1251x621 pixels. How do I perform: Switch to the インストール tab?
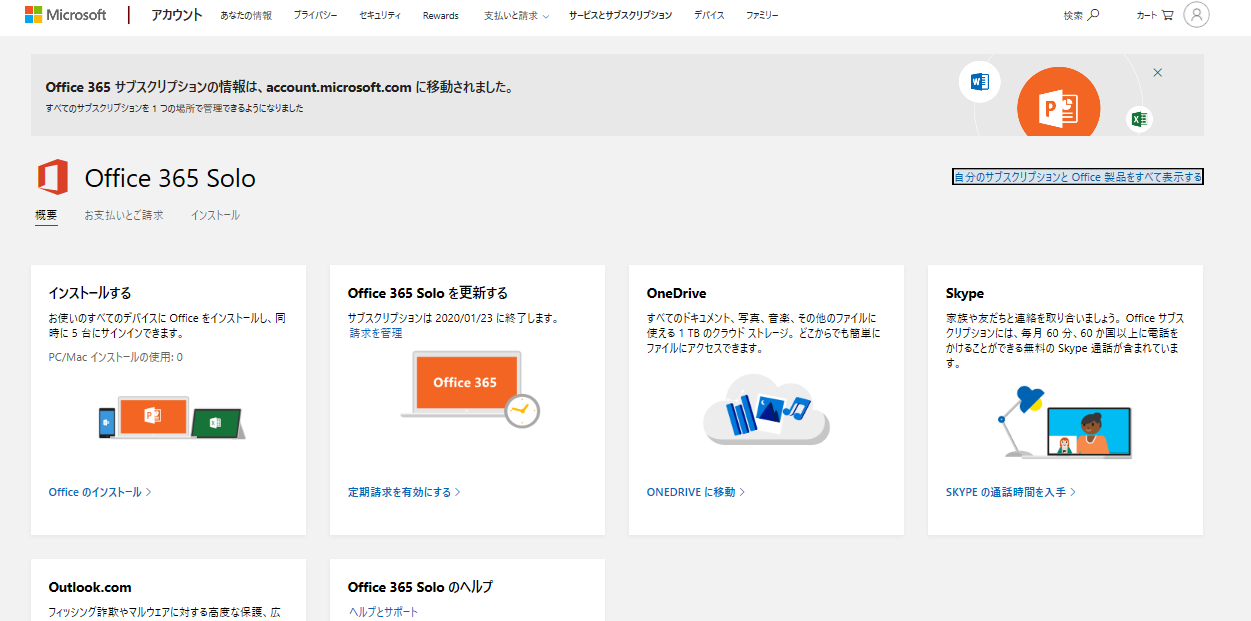215,215
